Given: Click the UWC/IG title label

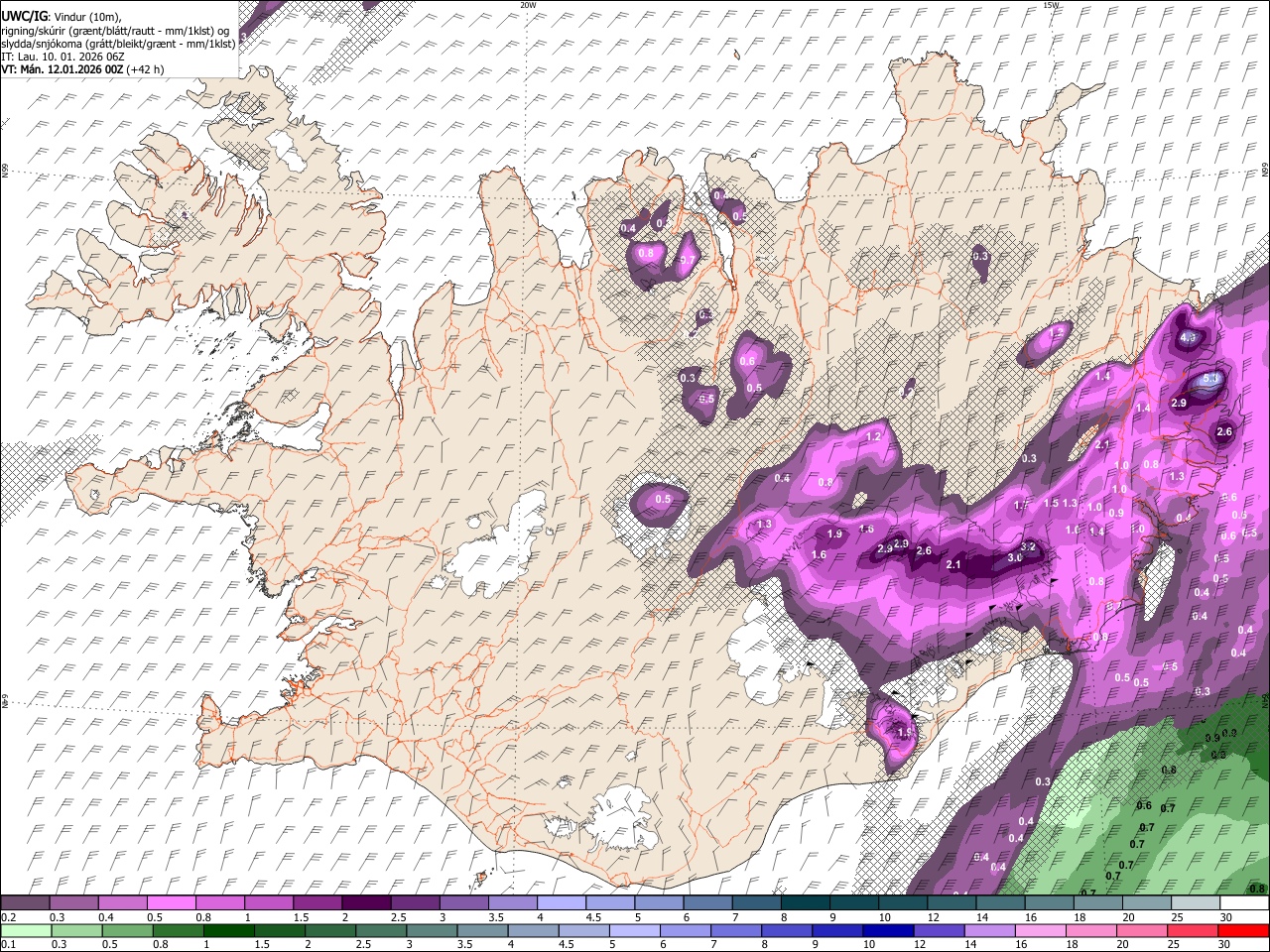Looking at the screenshot, I should [x=23, y=16].
